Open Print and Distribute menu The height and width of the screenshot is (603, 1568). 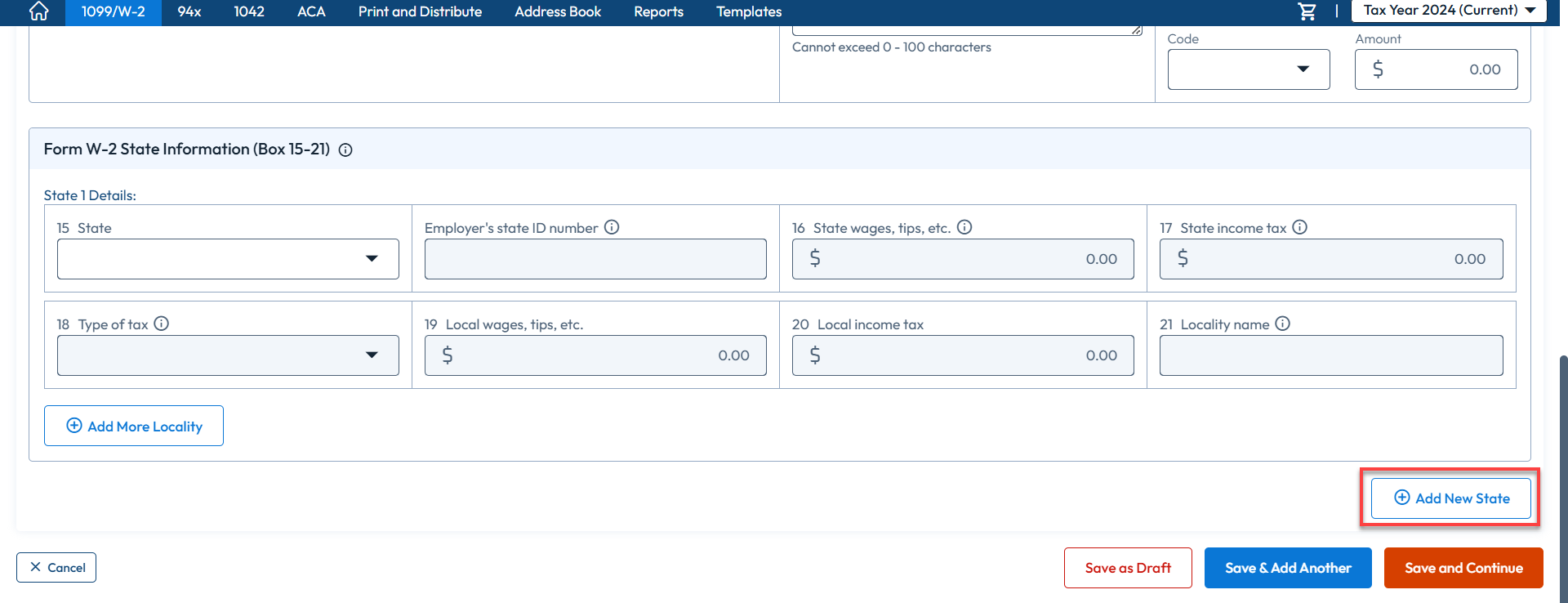coord(420,11)
